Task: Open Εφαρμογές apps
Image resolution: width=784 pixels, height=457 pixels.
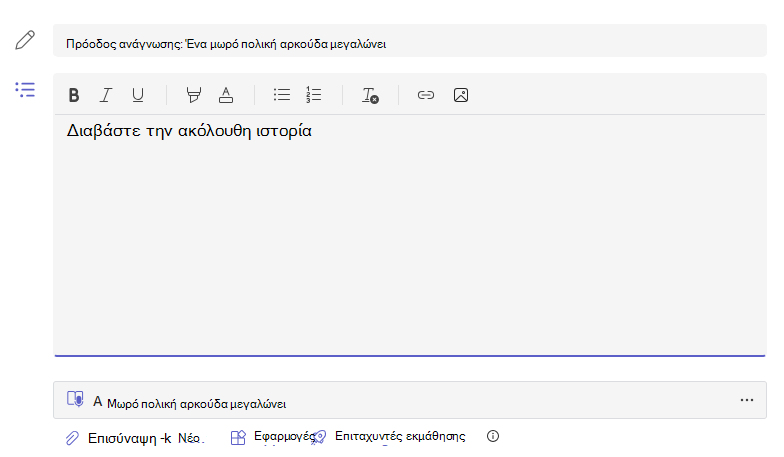Action: click(x=273, y=437)
